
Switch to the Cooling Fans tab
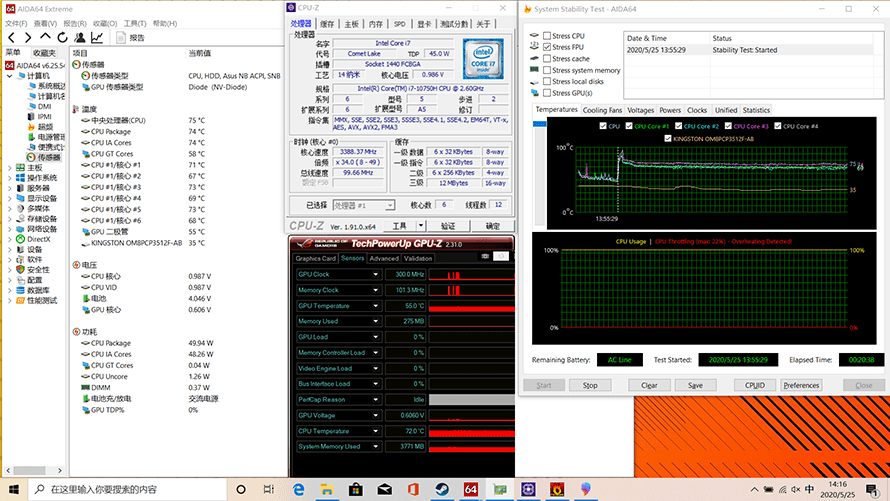[x=602, y=110]
